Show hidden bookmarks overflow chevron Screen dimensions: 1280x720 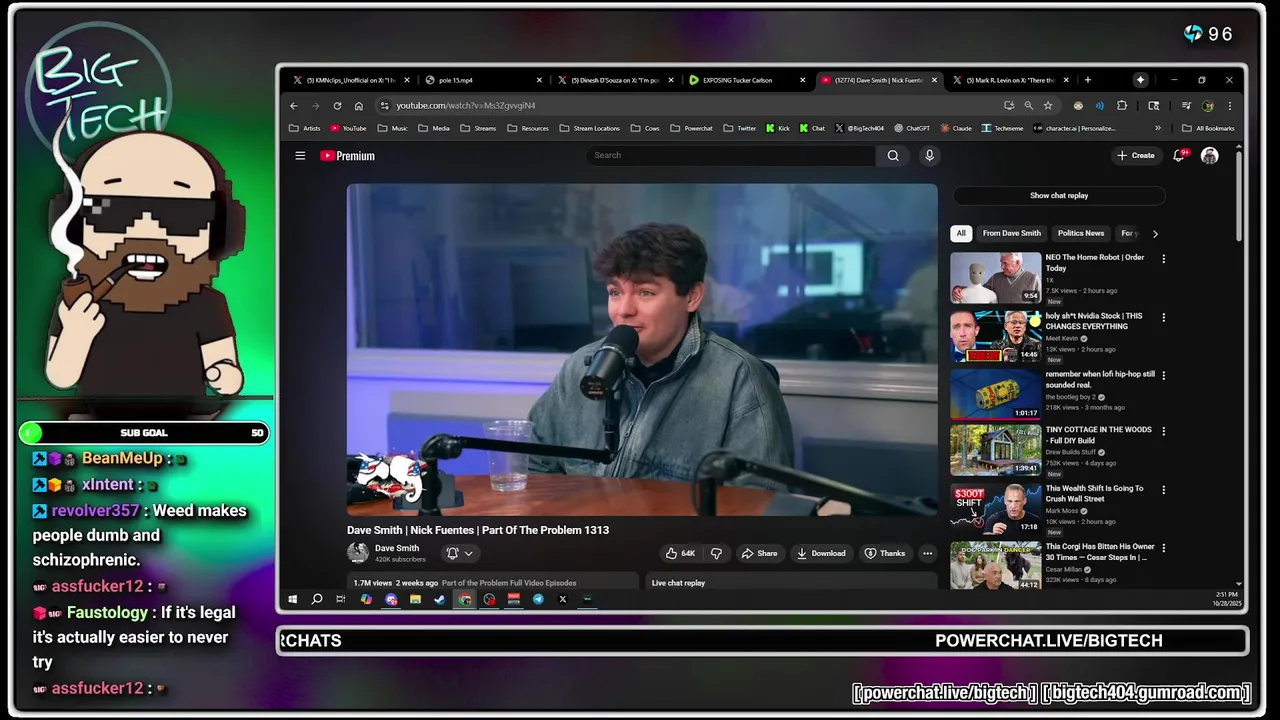[1158, 128]
